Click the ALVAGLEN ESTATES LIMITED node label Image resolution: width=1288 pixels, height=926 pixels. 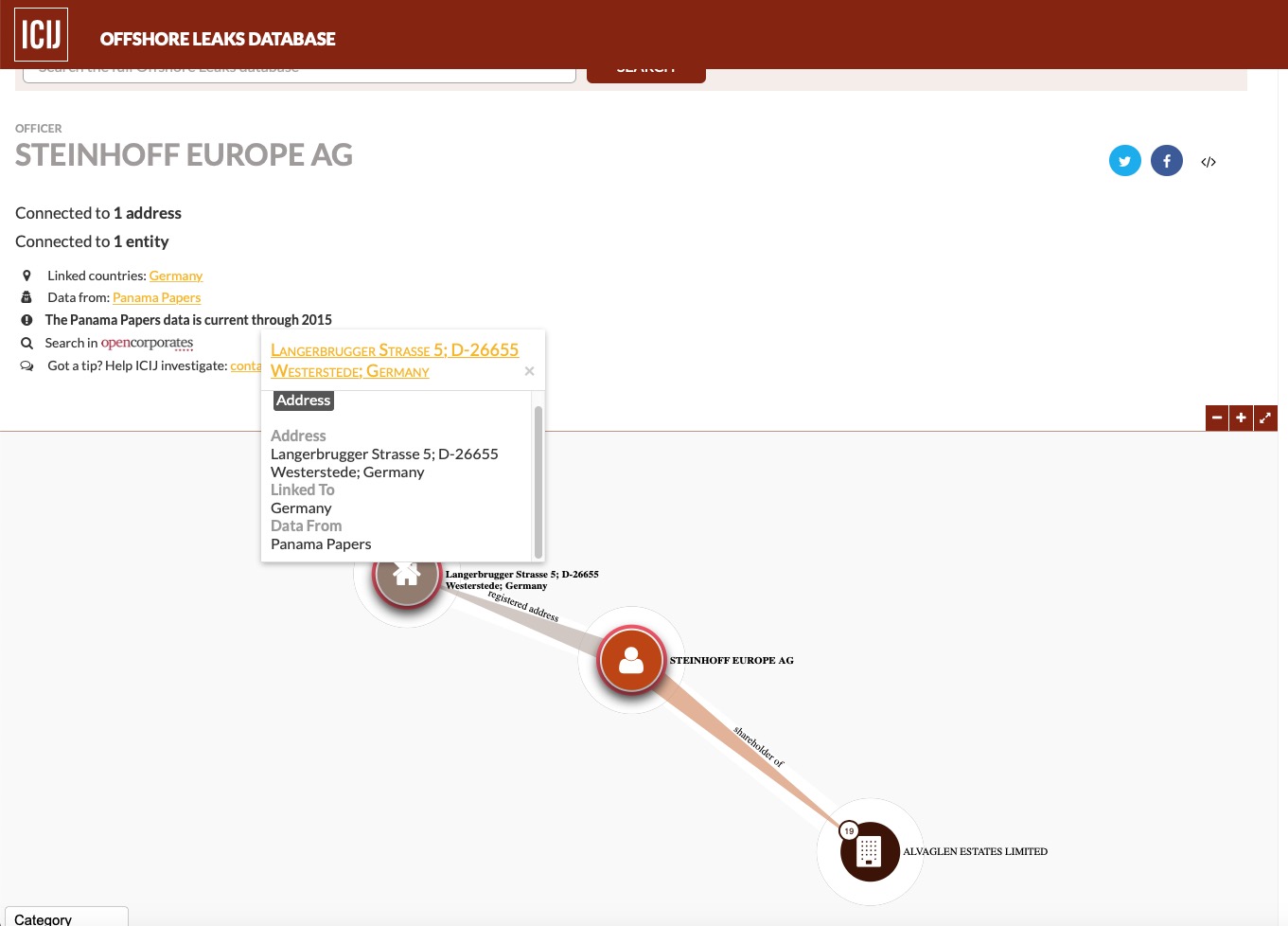pos(976,851)
